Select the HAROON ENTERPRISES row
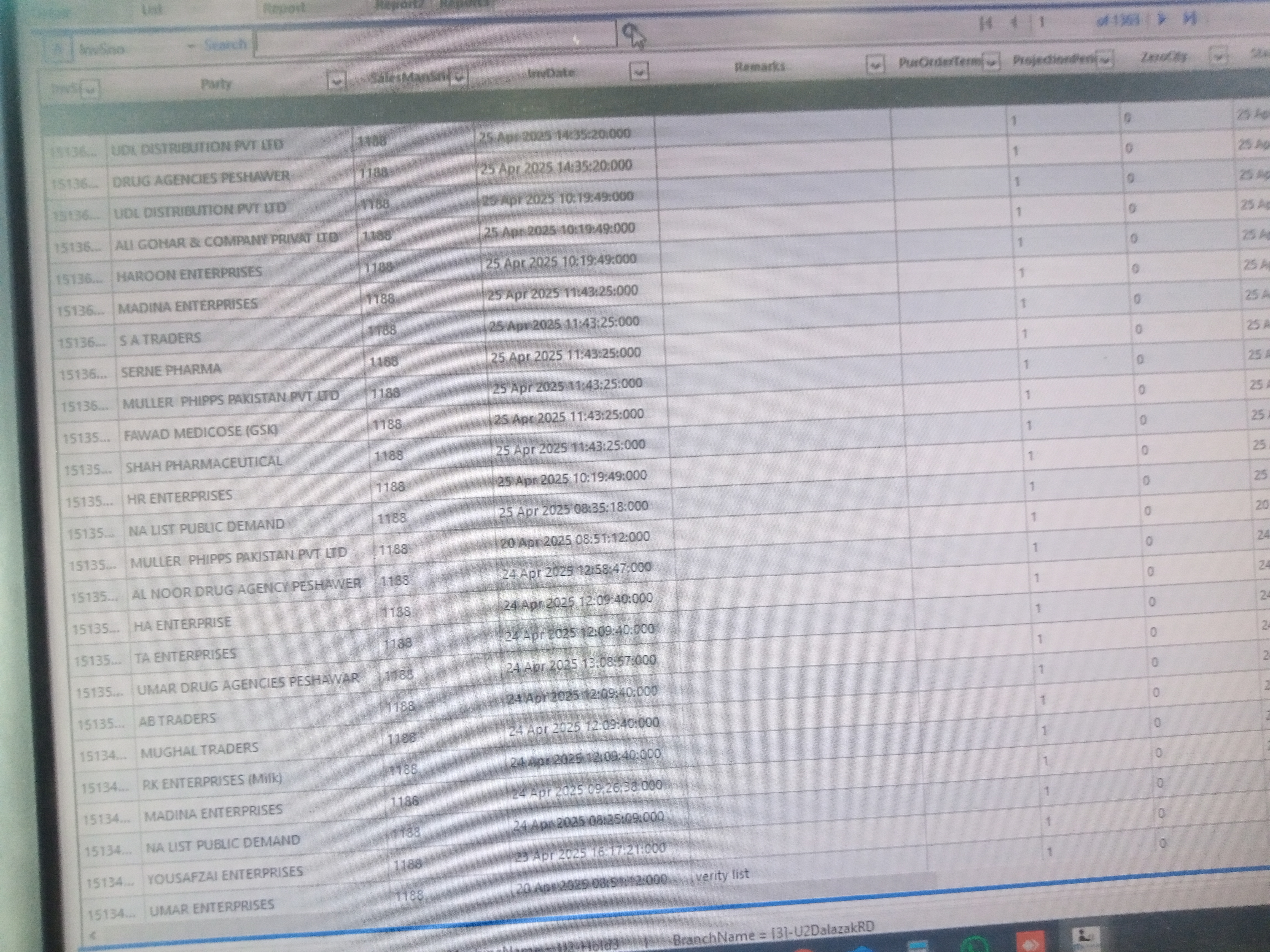The width and height of the screenshot is (1270, 952). (x=189, y=273)
